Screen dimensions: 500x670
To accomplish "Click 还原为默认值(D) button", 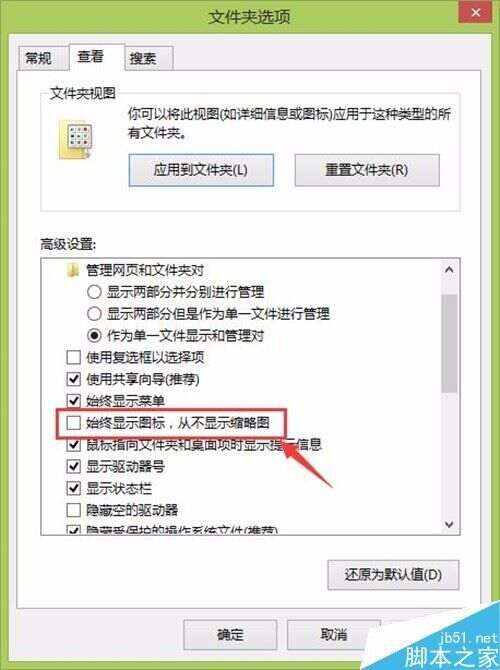I will point(393,575).
